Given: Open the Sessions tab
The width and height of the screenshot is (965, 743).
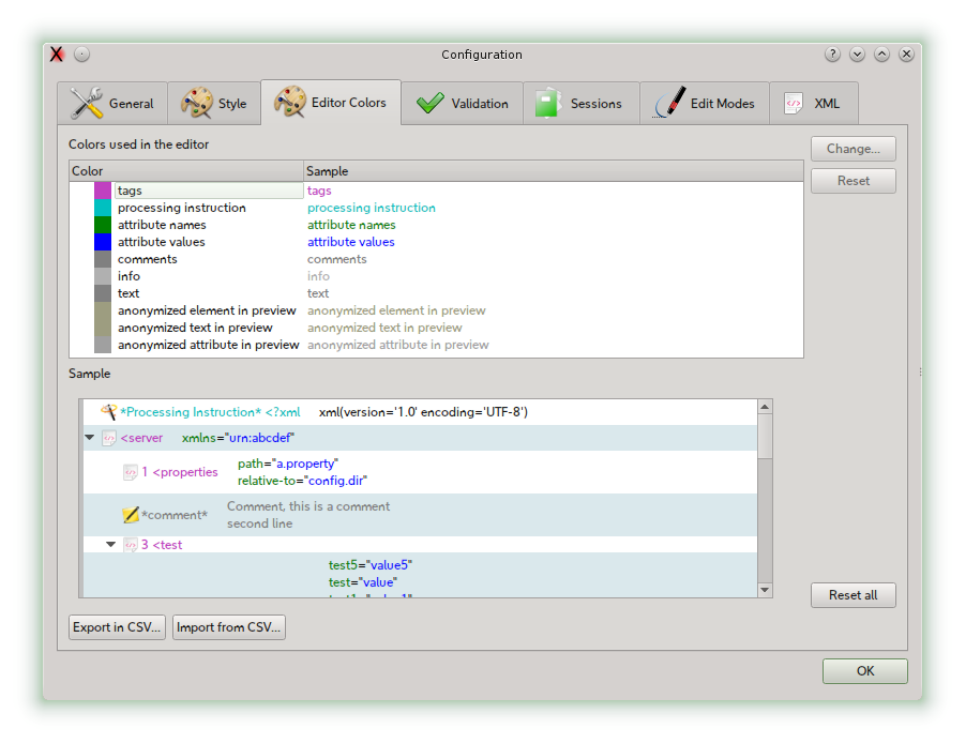Looking at the screenshot, I should pos(582,103).
